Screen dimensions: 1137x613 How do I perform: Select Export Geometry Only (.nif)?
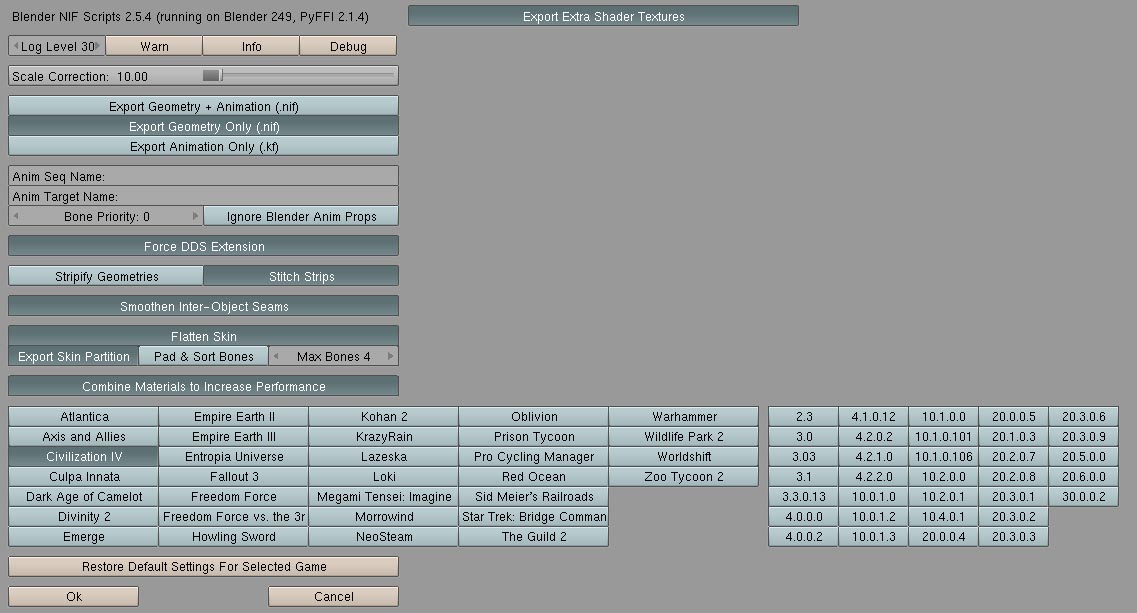pyautogui.click(x=203, y=126)
